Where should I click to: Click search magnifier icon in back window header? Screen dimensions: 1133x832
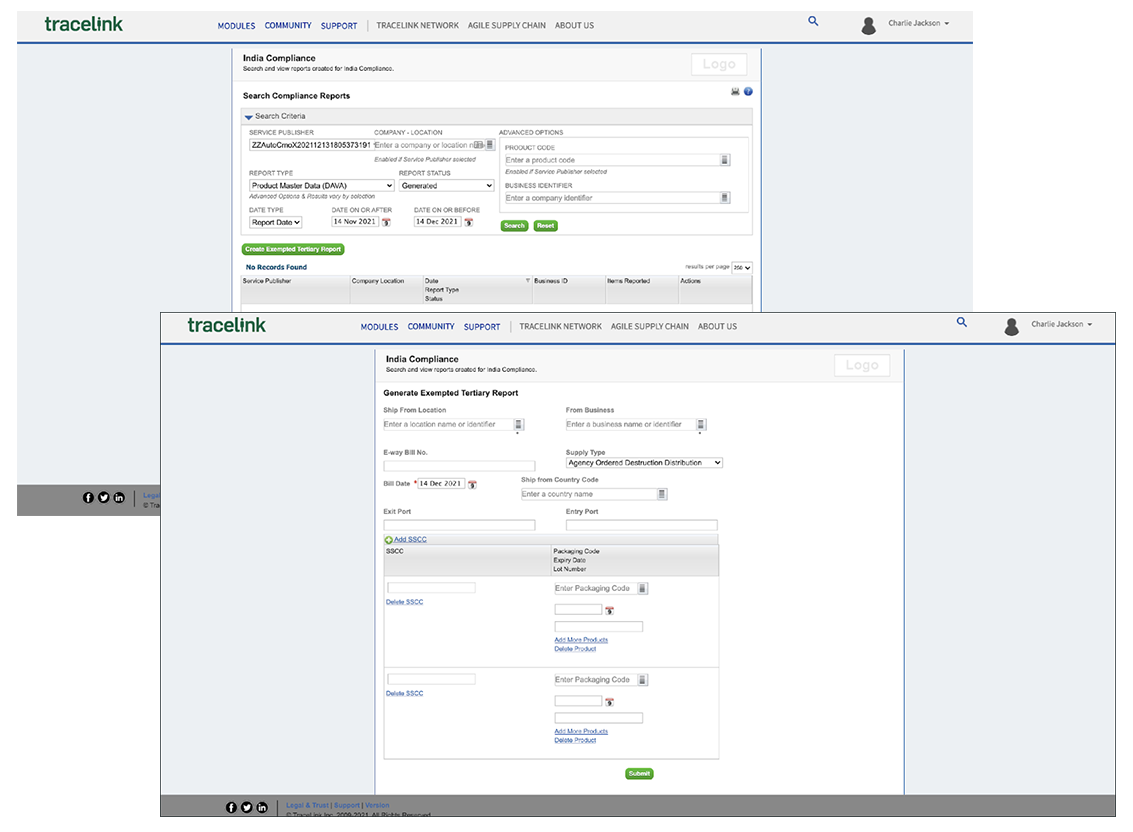click(813, 21)
